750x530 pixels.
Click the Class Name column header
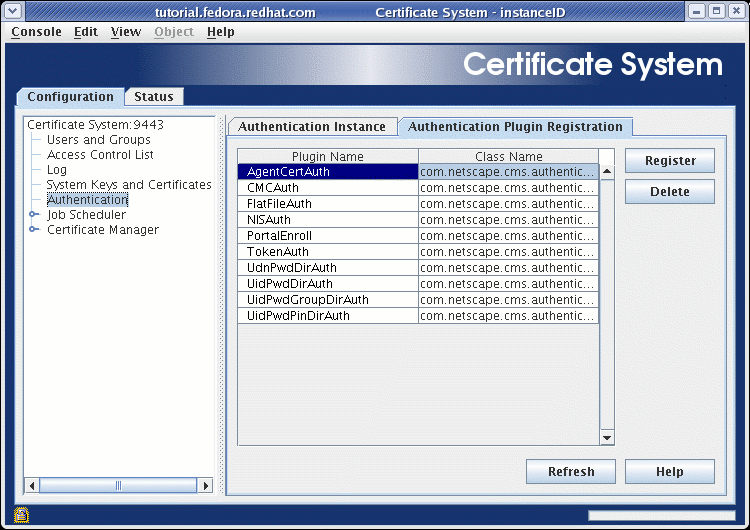tap(508, 156)
